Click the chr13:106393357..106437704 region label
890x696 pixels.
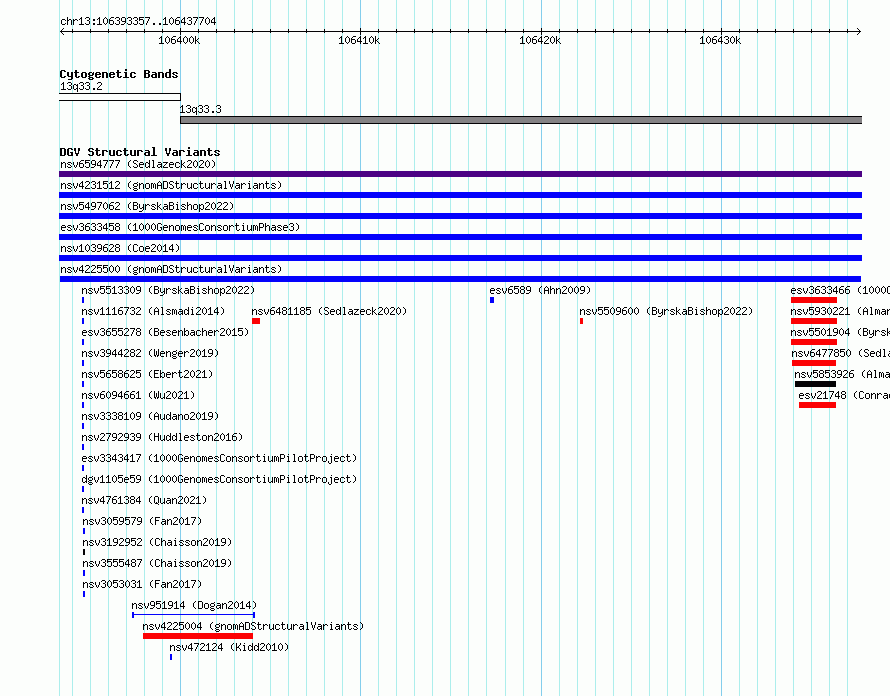click(x=138, y=21)
